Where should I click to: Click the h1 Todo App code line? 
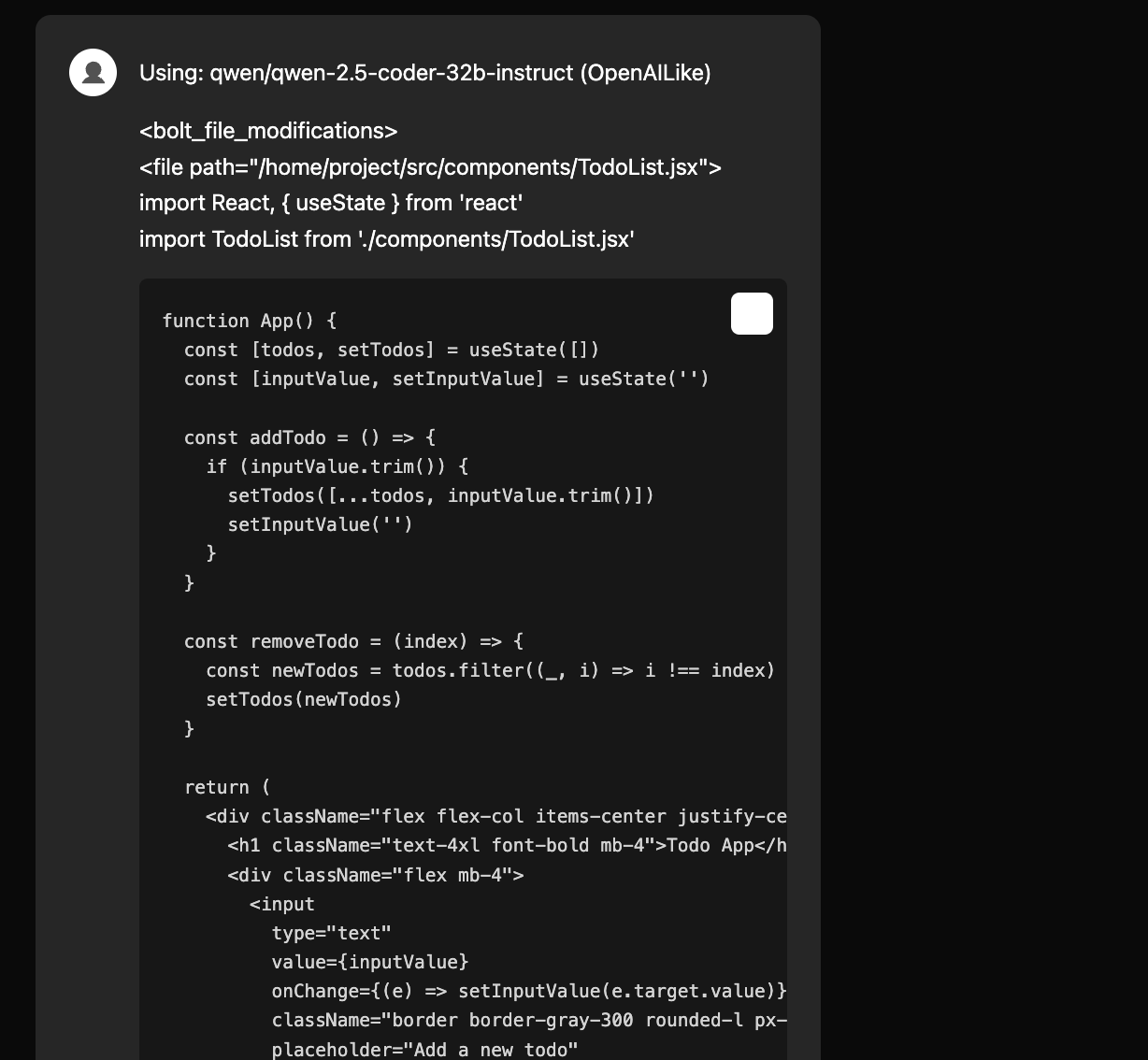(506, 845)
